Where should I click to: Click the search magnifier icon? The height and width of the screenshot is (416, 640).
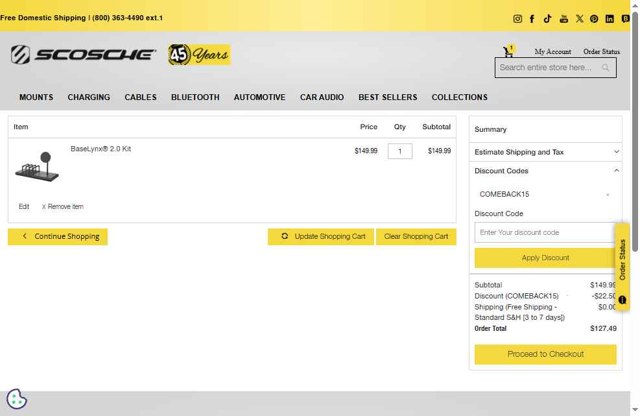[605, 68]
